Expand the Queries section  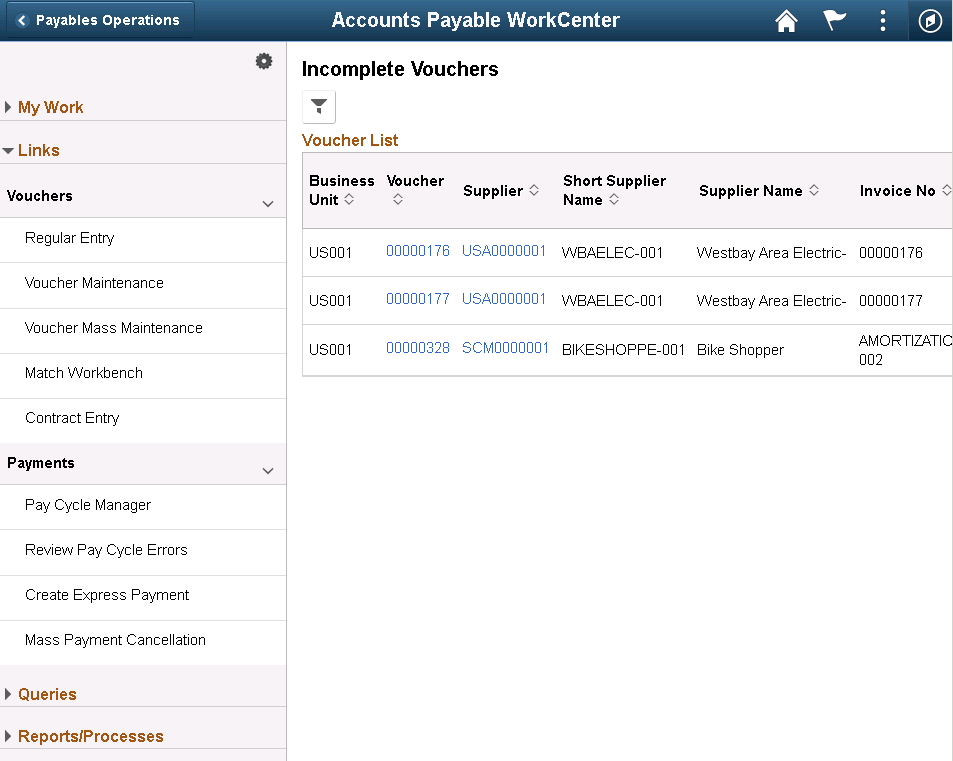[x=46, y=694]
